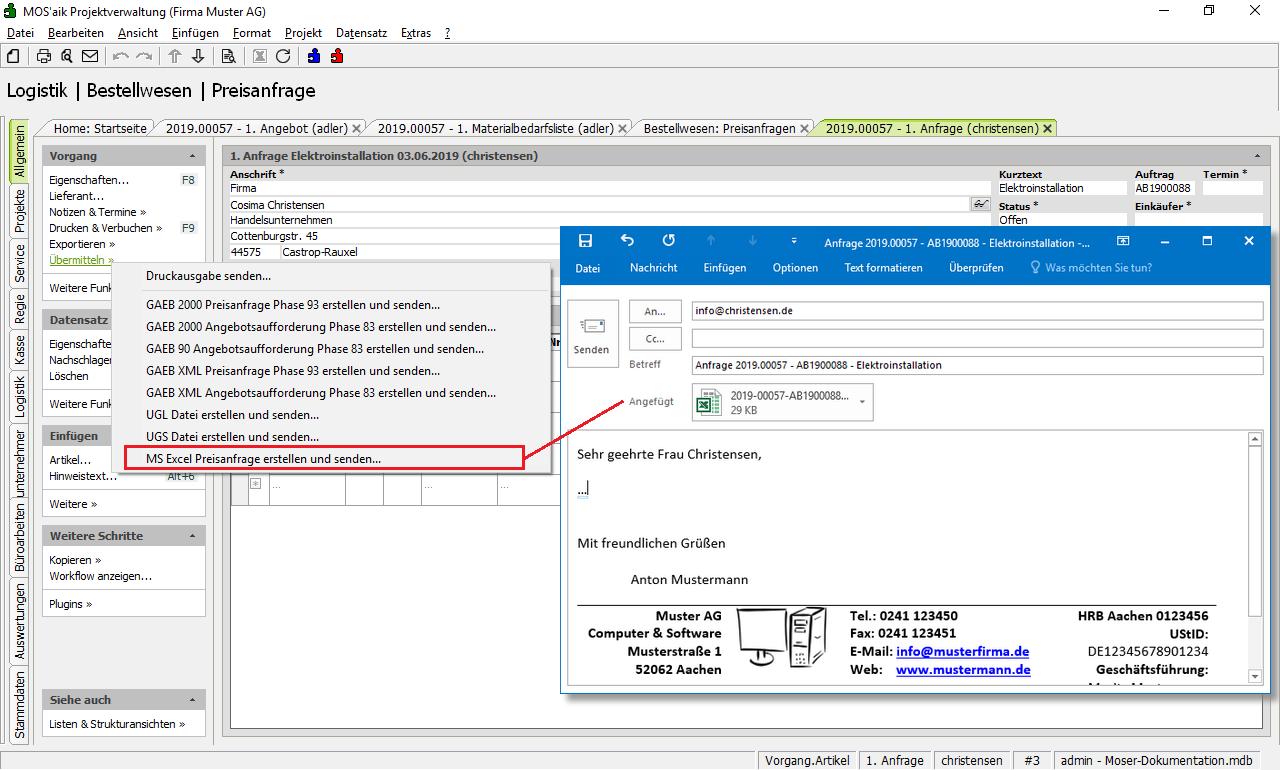The width and height of the screenshot is (1280, 770).
Task: Click the save icon in the email window
Action: click(x=585, y=241)
